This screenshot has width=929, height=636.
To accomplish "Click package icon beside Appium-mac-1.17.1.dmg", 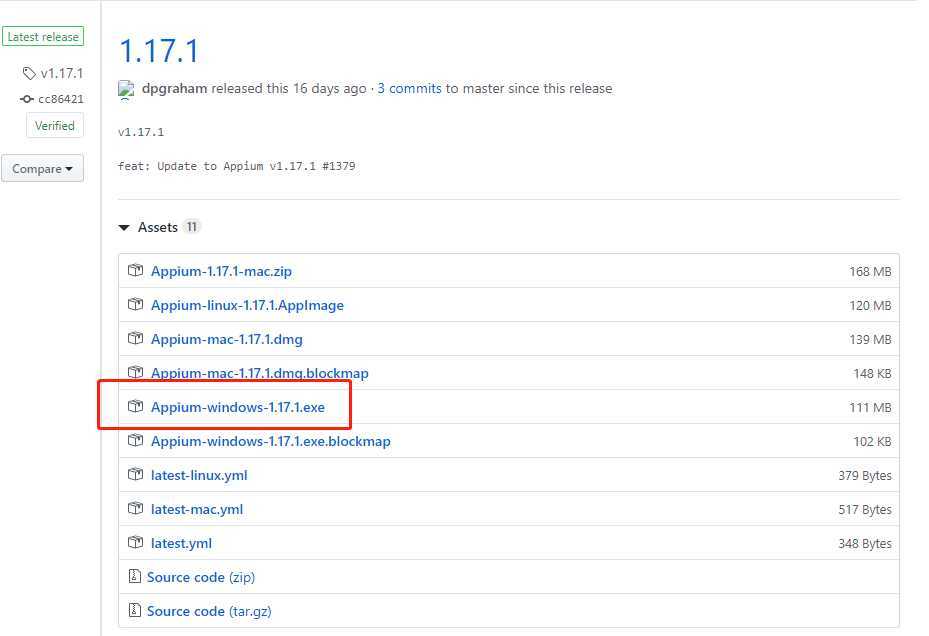I will 136,338.
